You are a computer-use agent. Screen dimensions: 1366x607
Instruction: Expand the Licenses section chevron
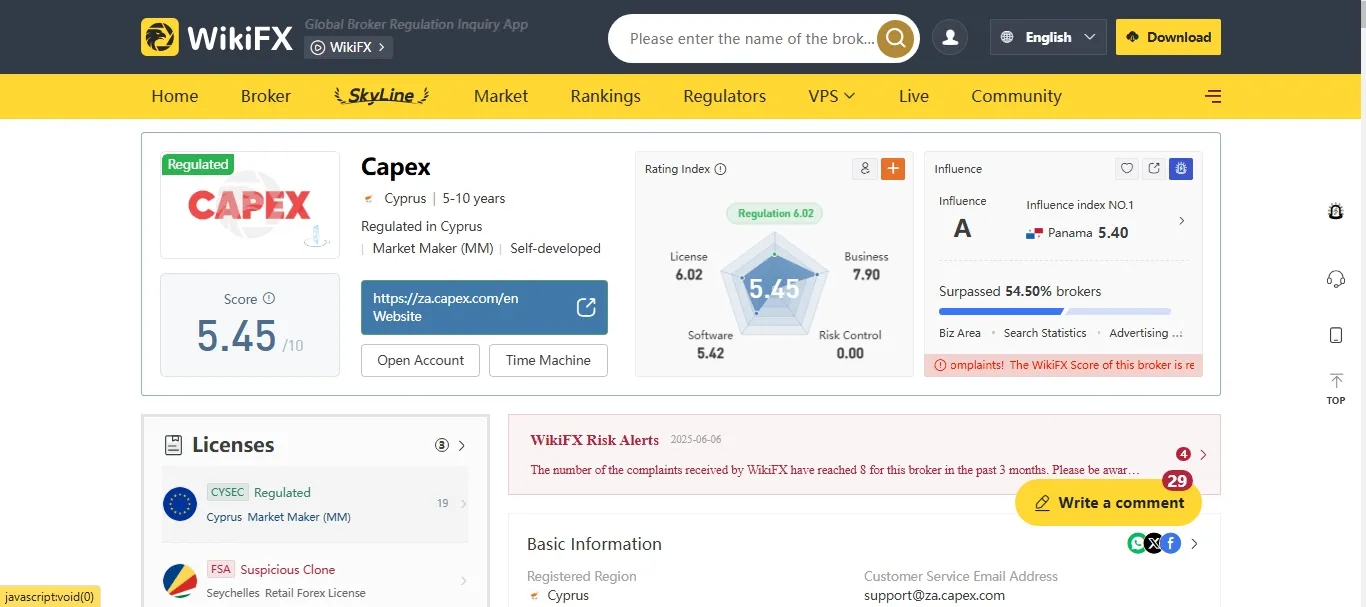click(461, 445)
